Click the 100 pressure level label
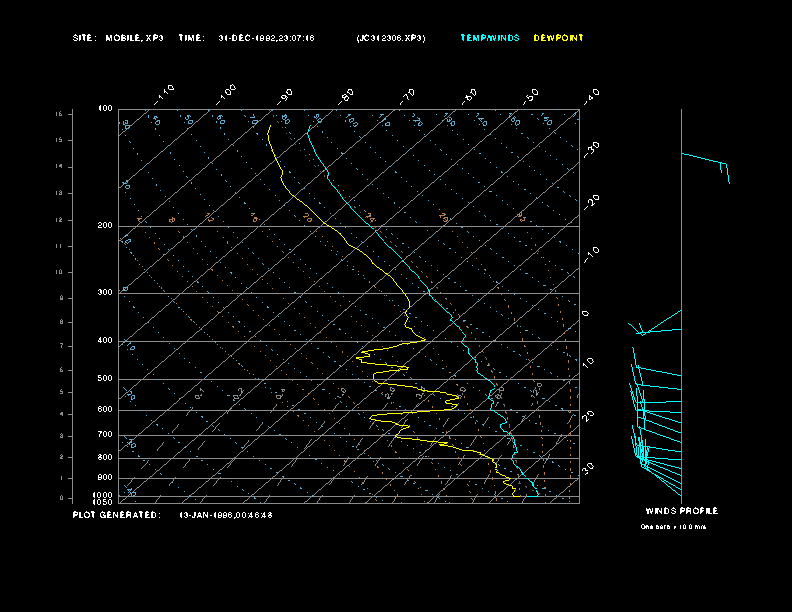Viewport: 792px width, 612px height. pos(105,108)
